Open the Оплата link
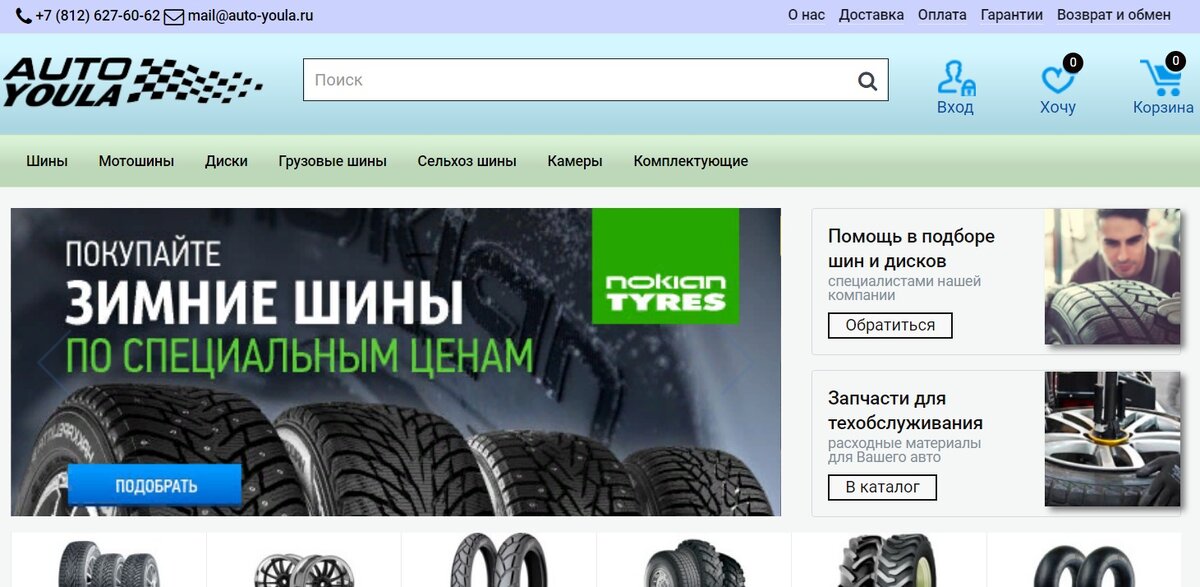Viewport: 1200px width, 587px height. click(942, 15)
